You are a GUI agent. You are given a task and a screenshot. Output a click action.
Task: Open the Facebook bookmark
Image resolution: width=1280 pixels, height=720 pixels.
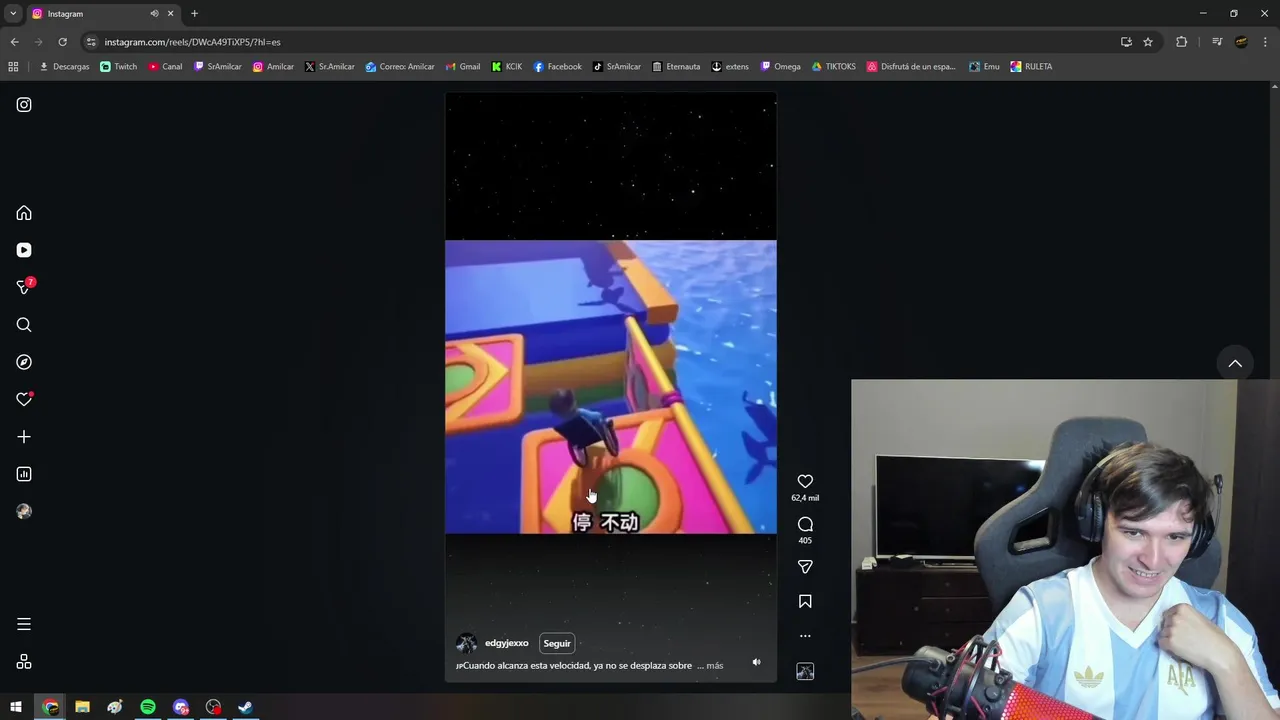(558, 67)
